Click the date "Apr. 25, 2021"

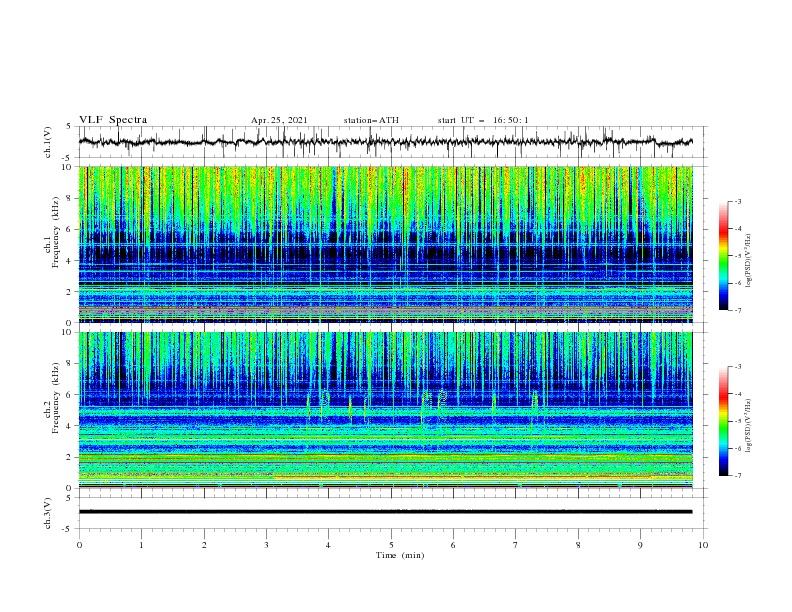279,120
